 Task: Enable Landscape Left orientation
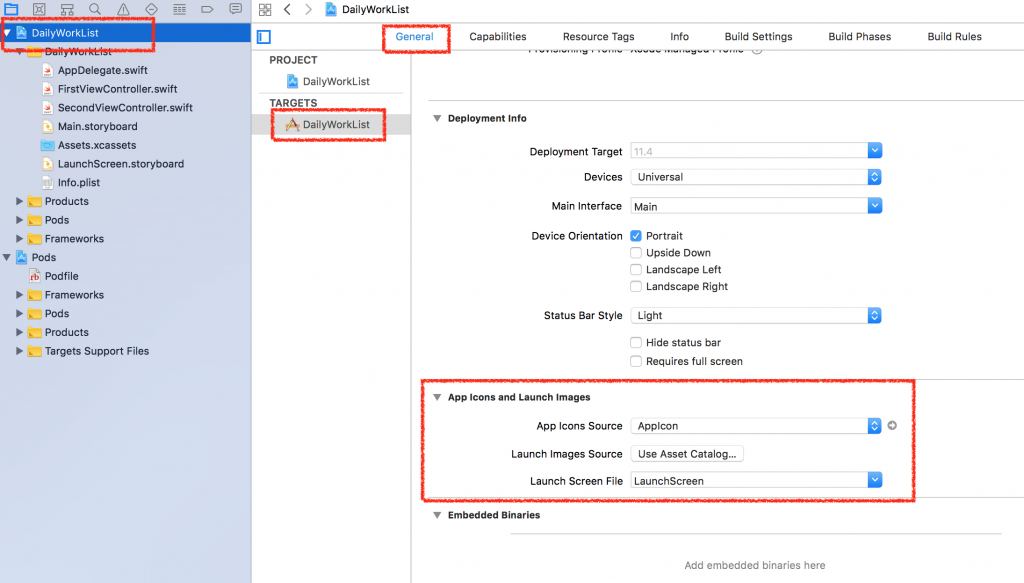coord(635,270)
